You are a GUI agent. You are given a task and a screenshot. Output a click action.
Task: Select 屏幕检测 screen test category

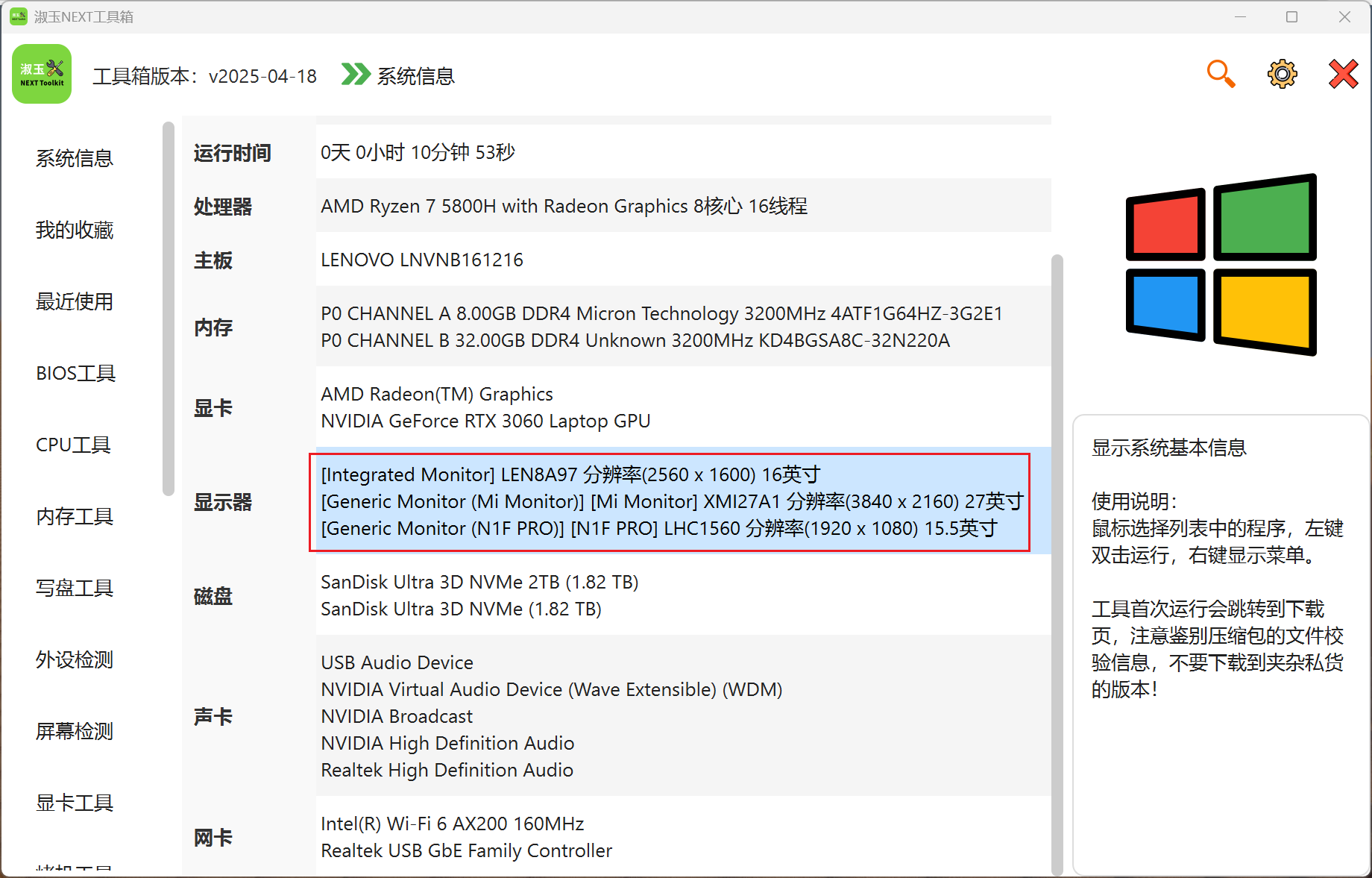click(75, 731)
